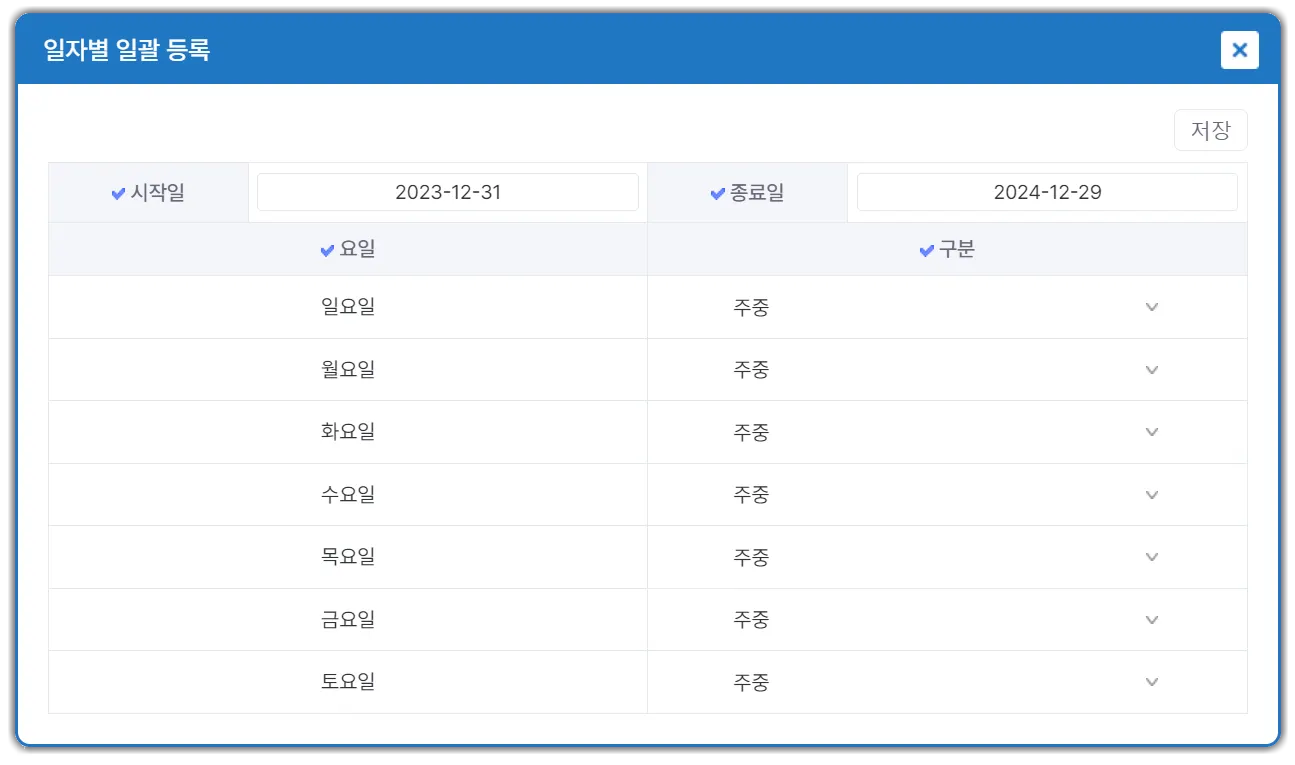Select the 일요일 row label
1295x765 pixels.
point(348,307)
